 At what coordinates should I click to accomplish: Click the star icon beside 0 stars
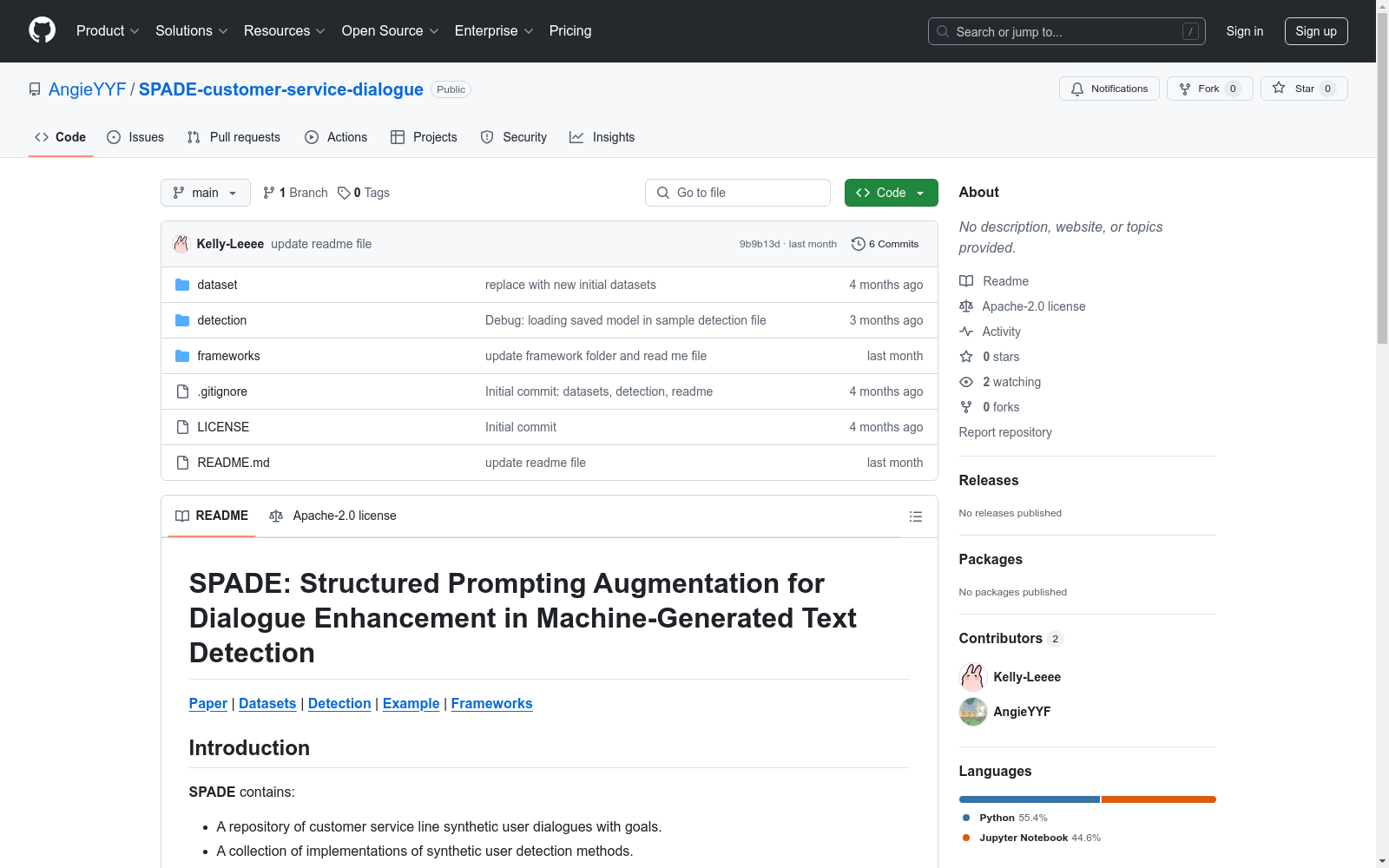(966, 357)
